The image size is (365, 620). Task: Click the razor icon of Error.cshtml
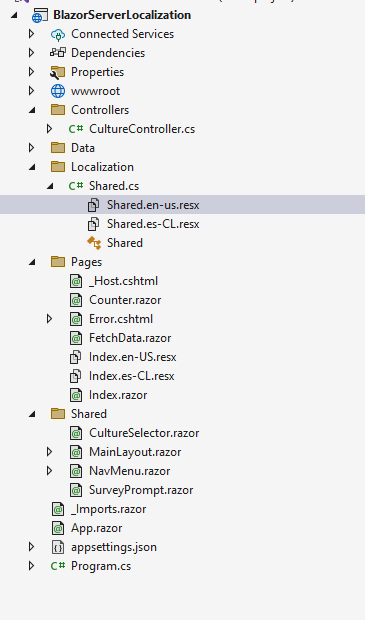(x=76, y=319)
